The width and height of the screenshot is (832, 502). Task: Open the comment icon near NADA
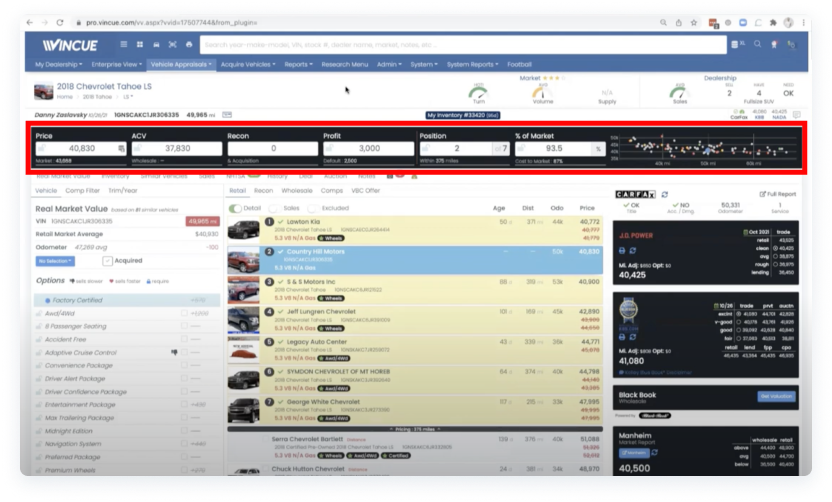coord(796,115)
